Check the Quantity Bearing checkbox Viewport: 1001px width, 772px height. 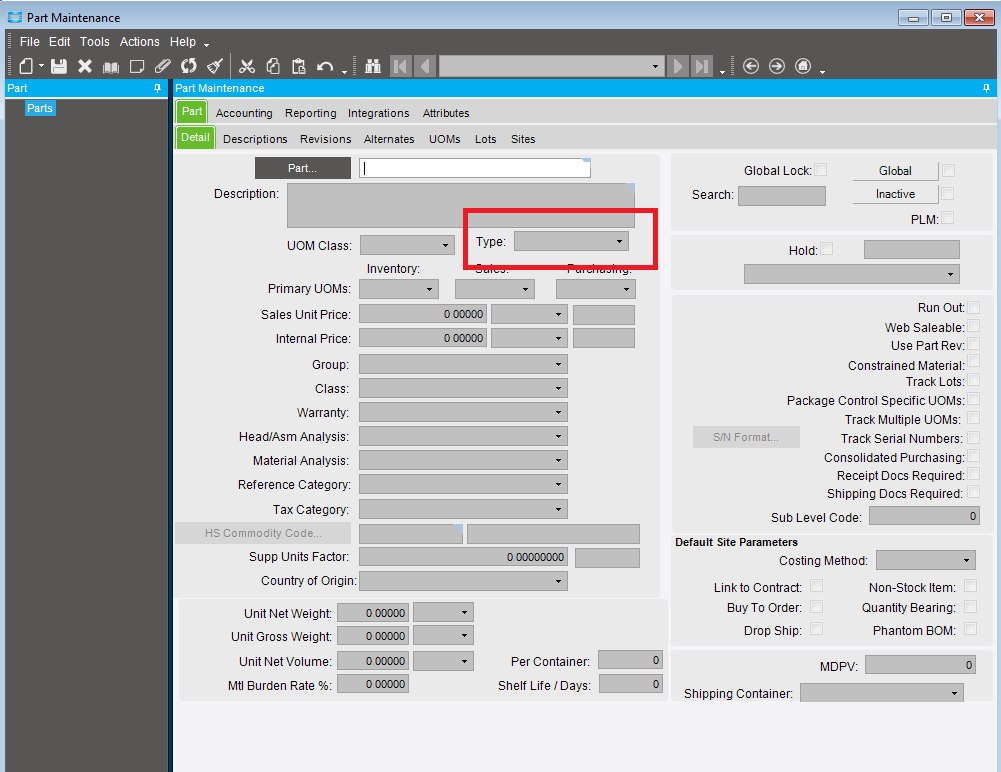970,607
